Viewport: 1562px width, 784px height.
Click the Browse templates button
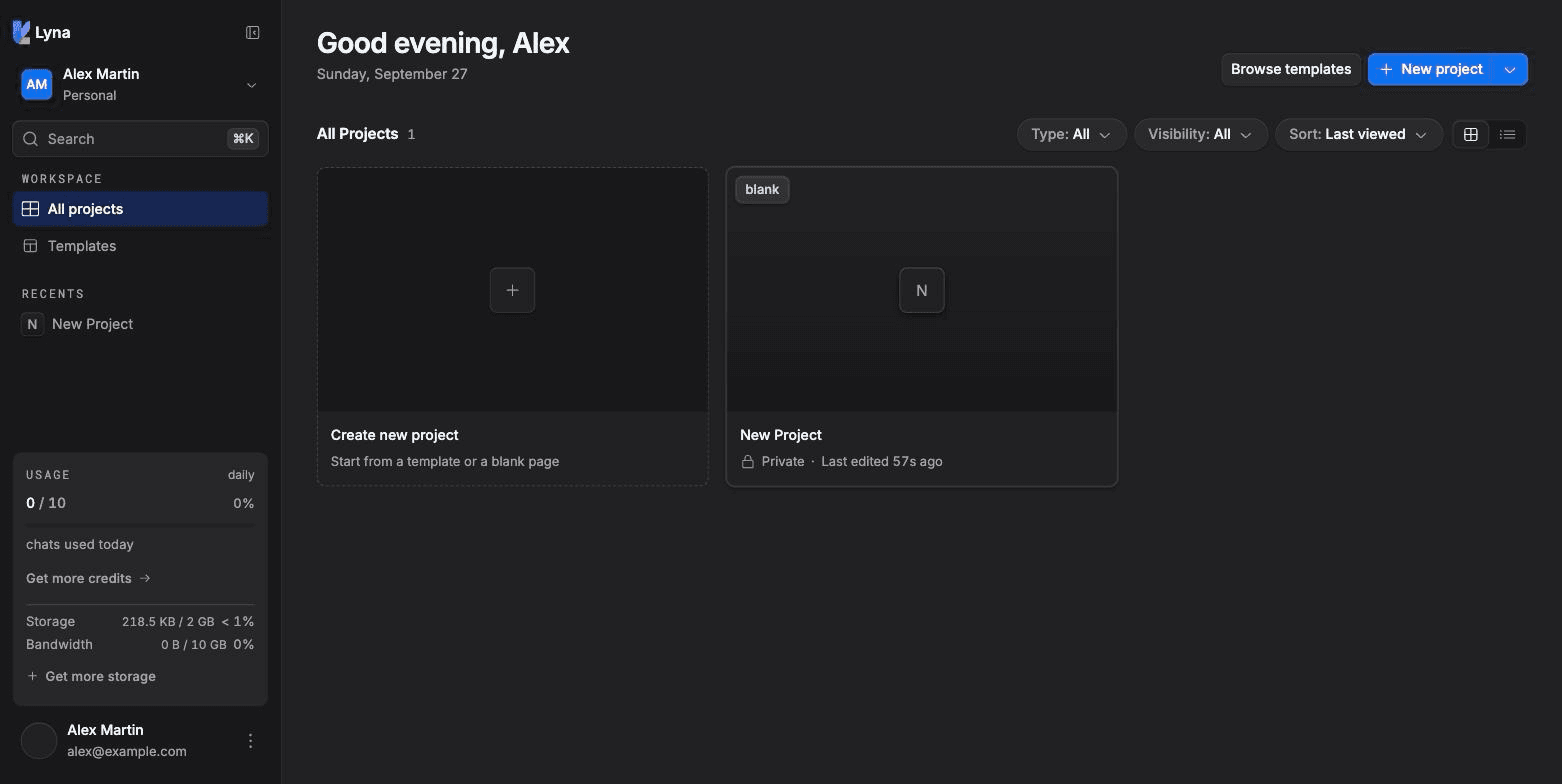[1290, 69]
